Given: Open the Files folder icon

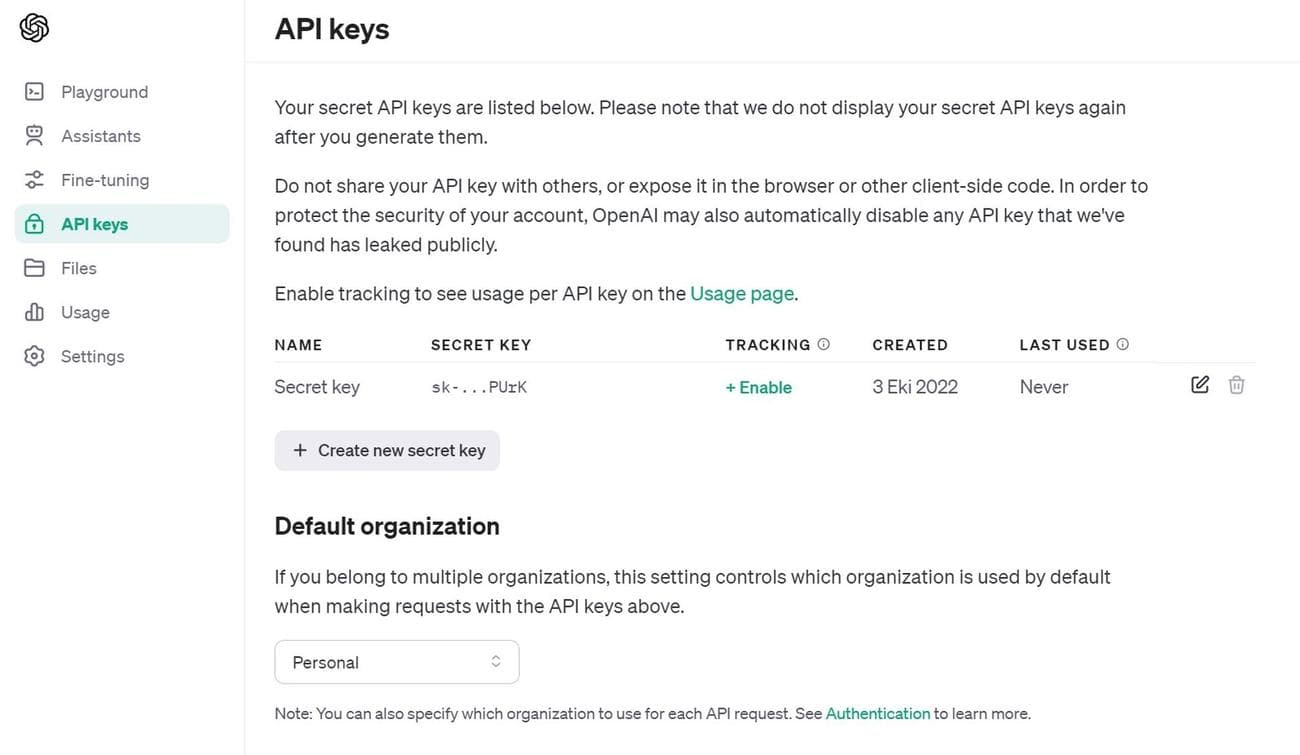Looking at the screenshot, I should click(x=34, y=268).
